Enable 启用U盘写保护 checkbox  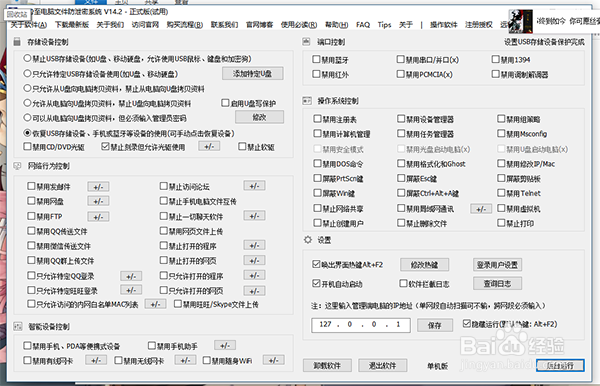click(x=225, y=103)
